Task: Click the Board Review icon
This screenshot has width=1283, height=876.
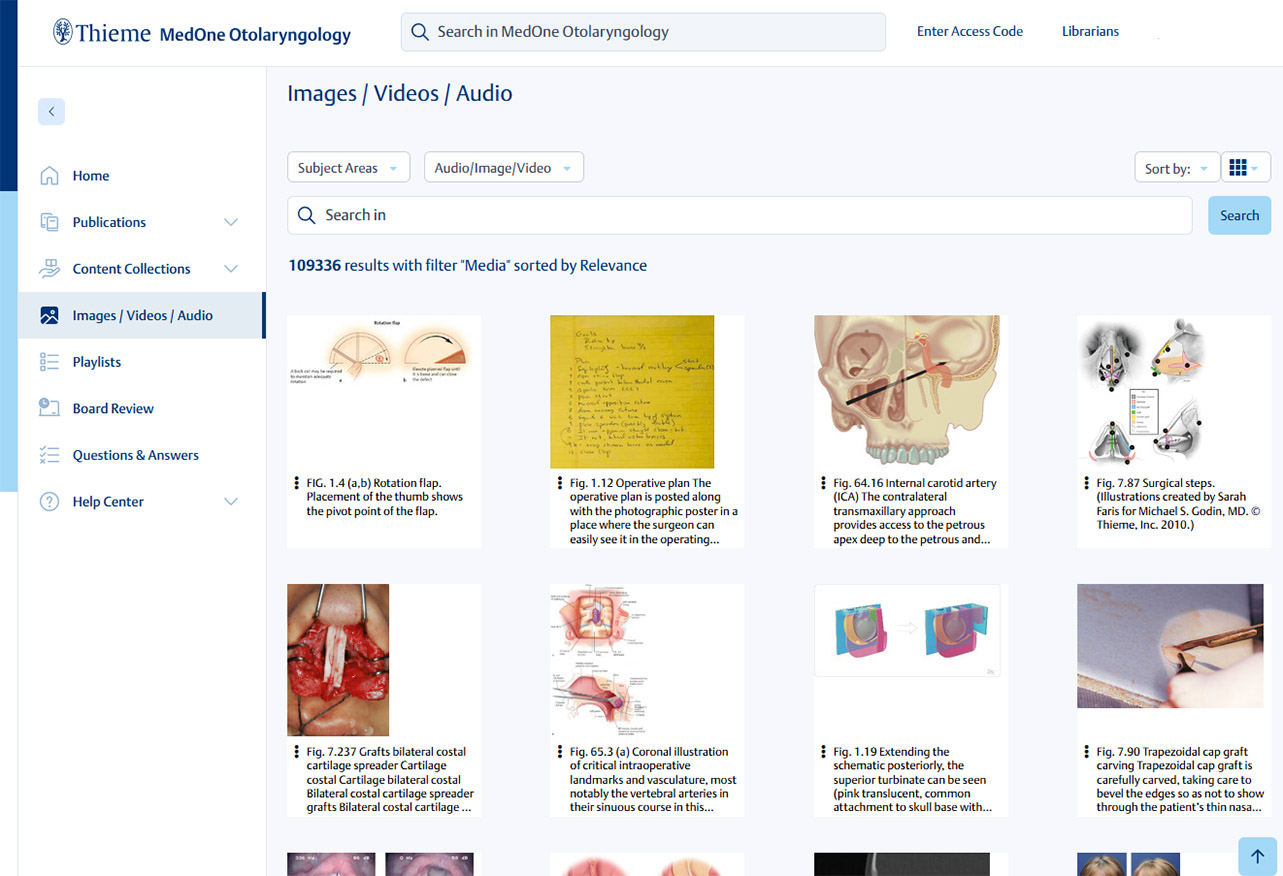Action: 49,408
